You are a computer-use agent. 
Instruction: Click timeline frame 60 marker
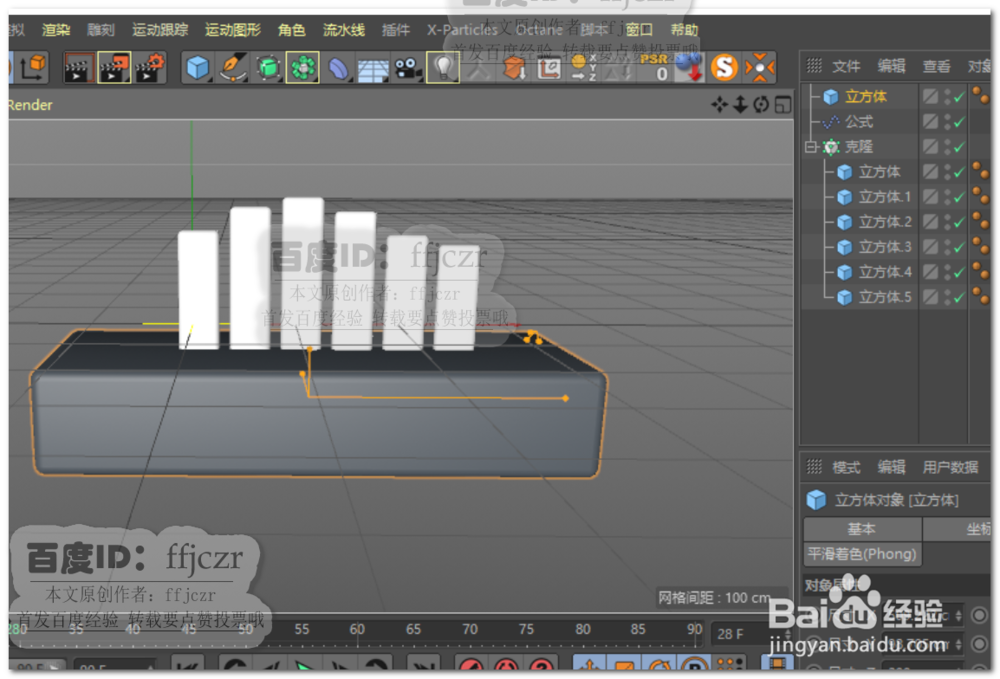pos(357,629)
